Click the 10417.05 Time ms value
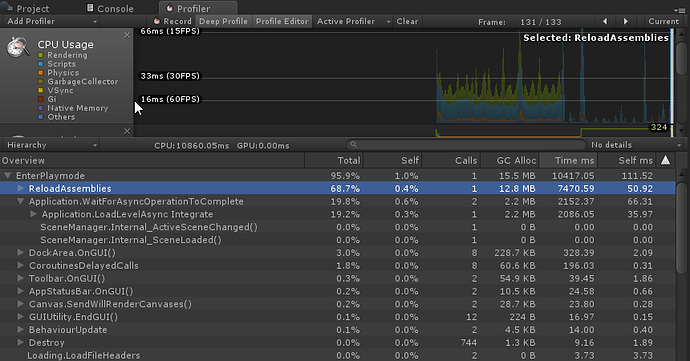 (573, 176)
